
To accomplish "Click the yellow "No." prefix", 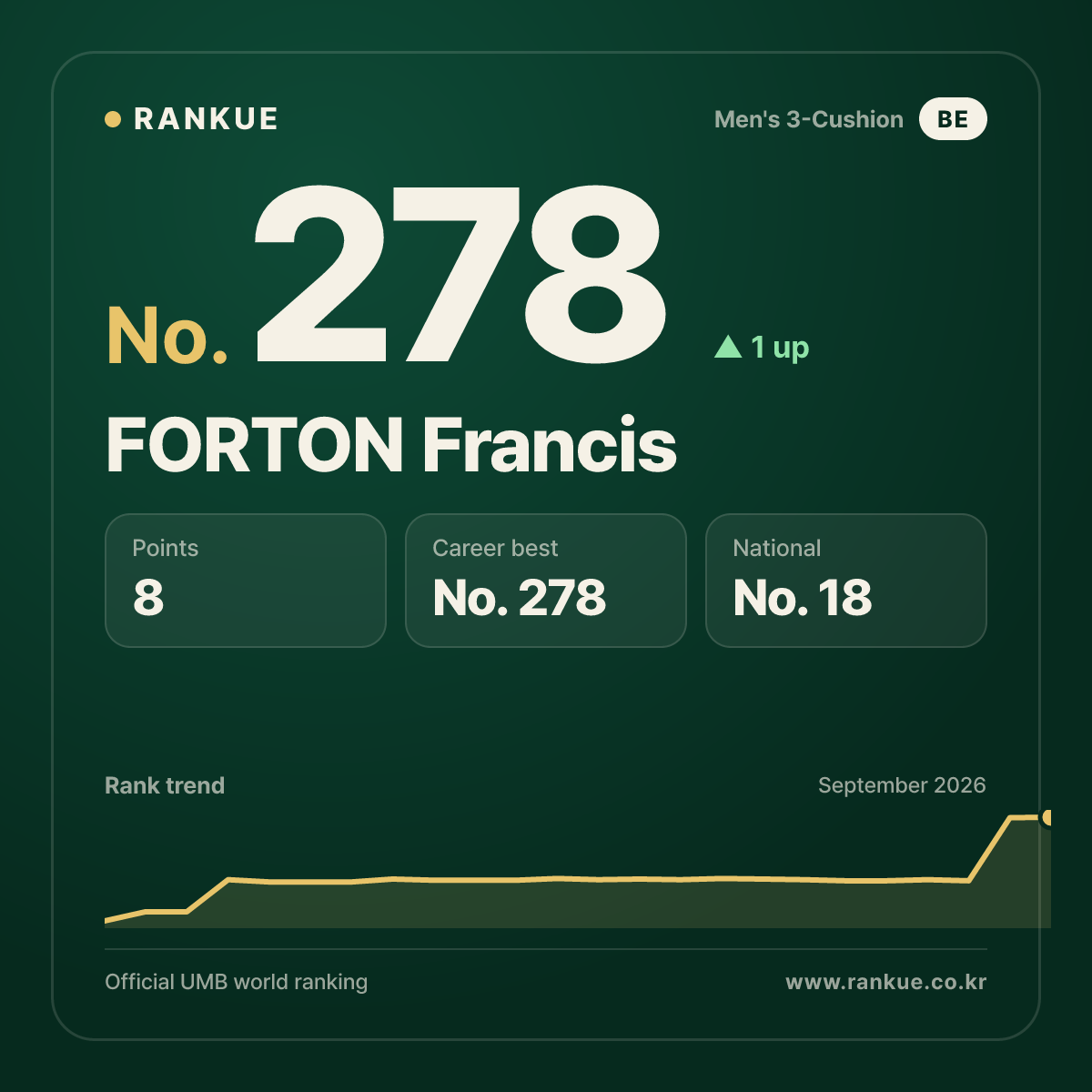I will point(167,336).
